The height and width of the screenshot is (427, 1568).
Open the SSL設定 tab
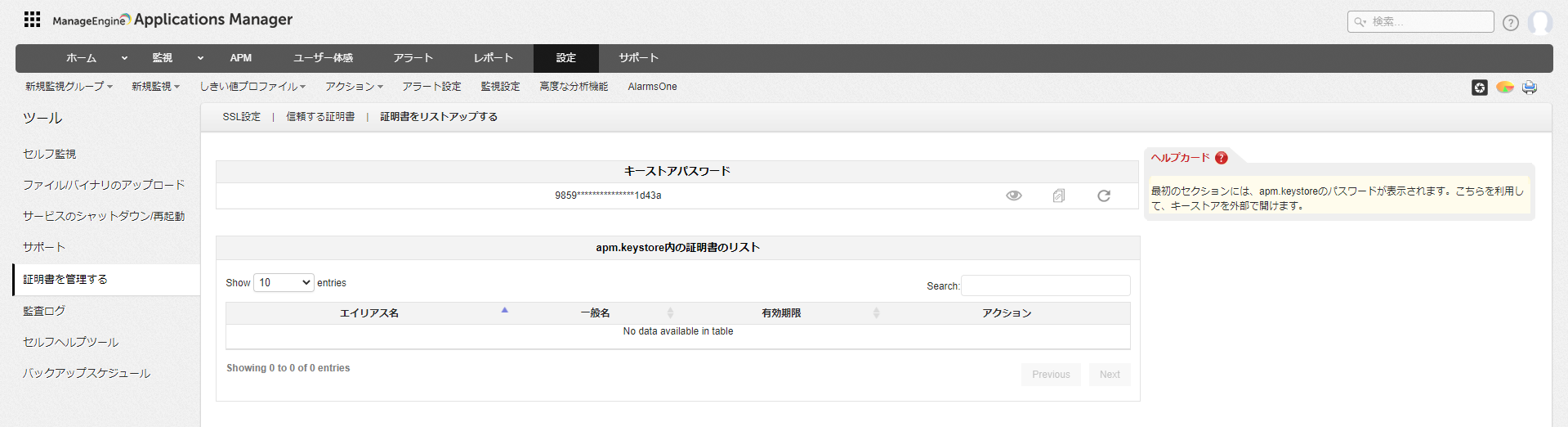pos(242,117)
